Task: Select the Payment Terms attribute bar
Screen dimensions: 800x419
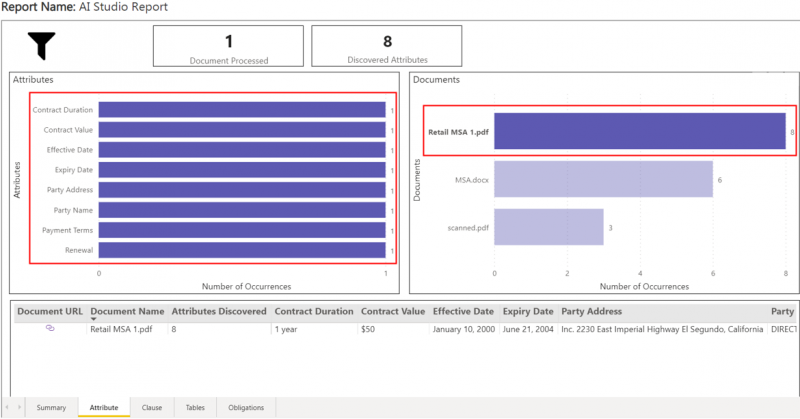Action: point(241,229)
